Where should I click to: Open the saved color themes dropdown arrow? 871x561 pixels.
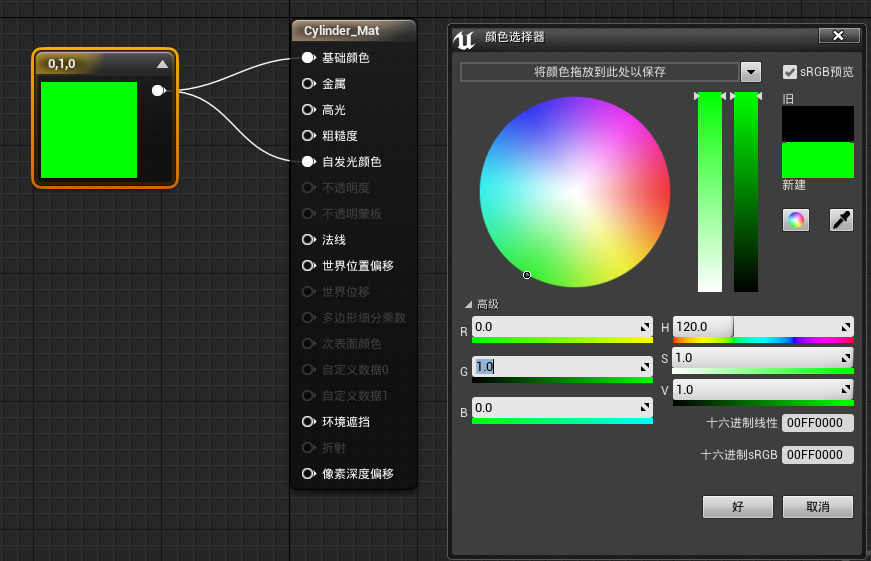click(x=751, y=72)
